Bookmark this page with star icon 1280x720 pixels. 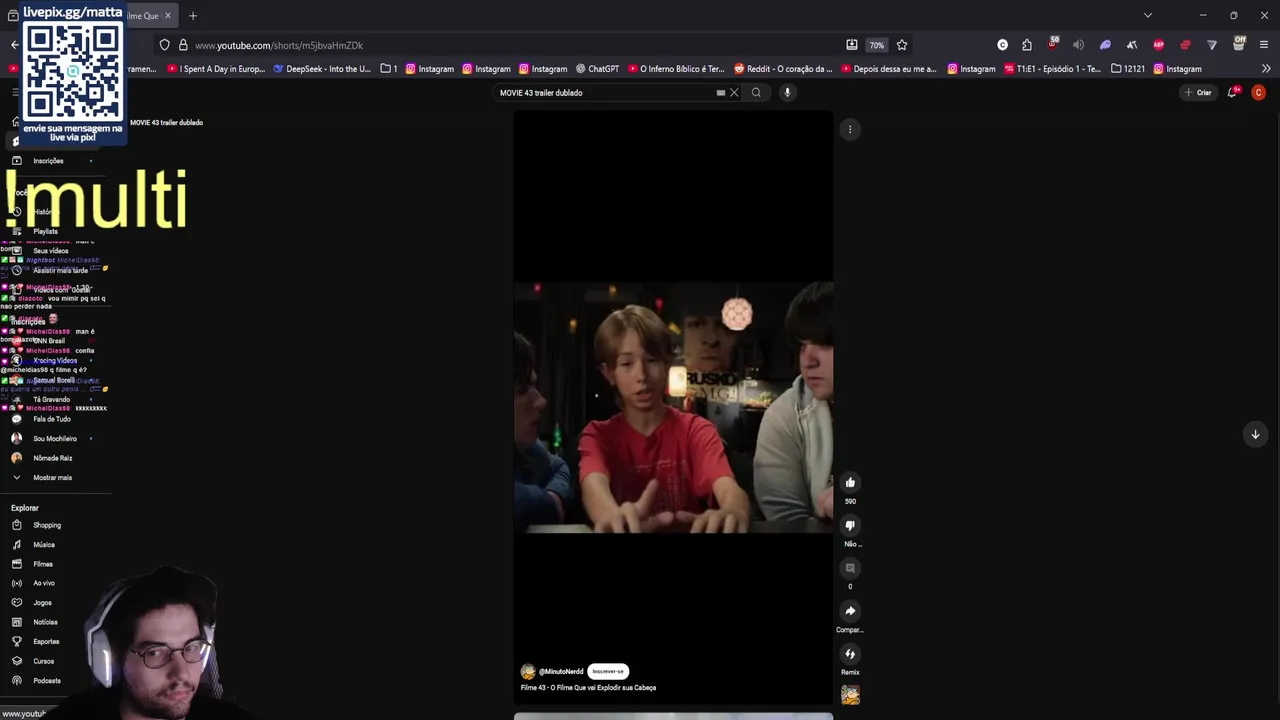point(902,45)
